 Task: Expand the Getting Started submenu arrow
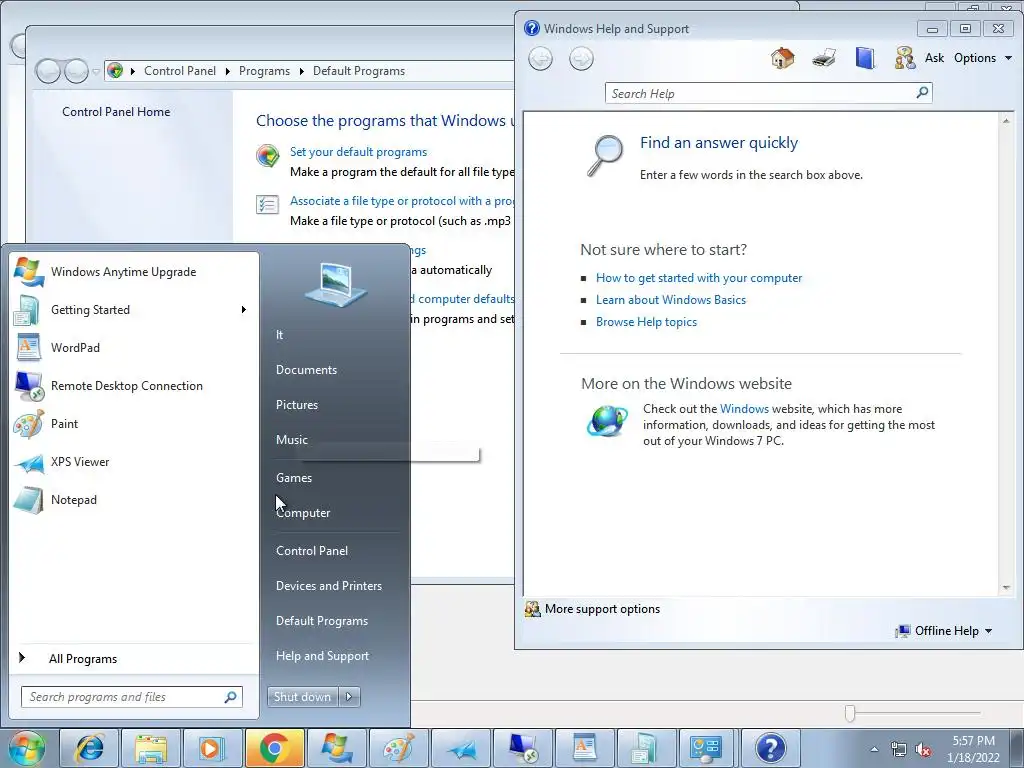244,310
